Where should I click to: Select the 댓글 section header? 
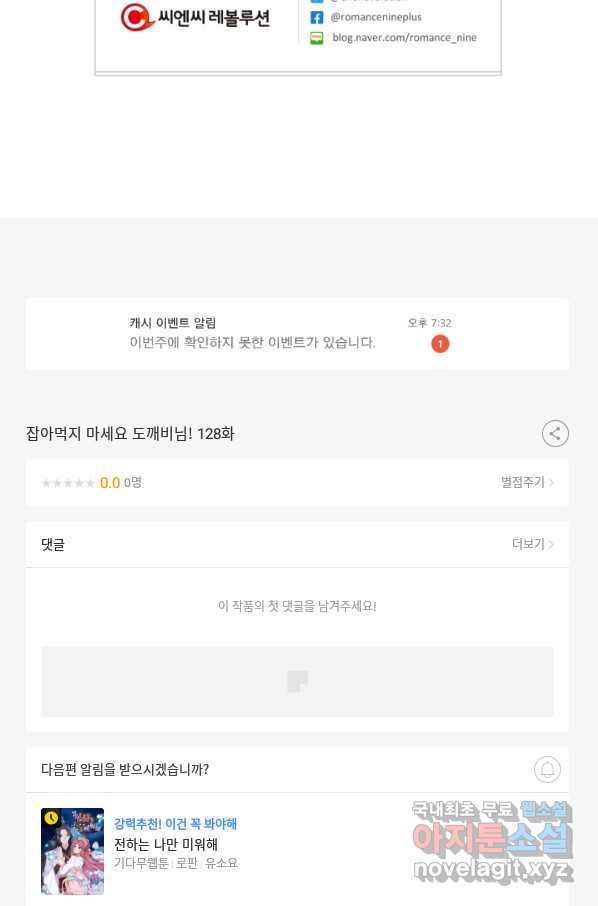[x=53, y=544]
